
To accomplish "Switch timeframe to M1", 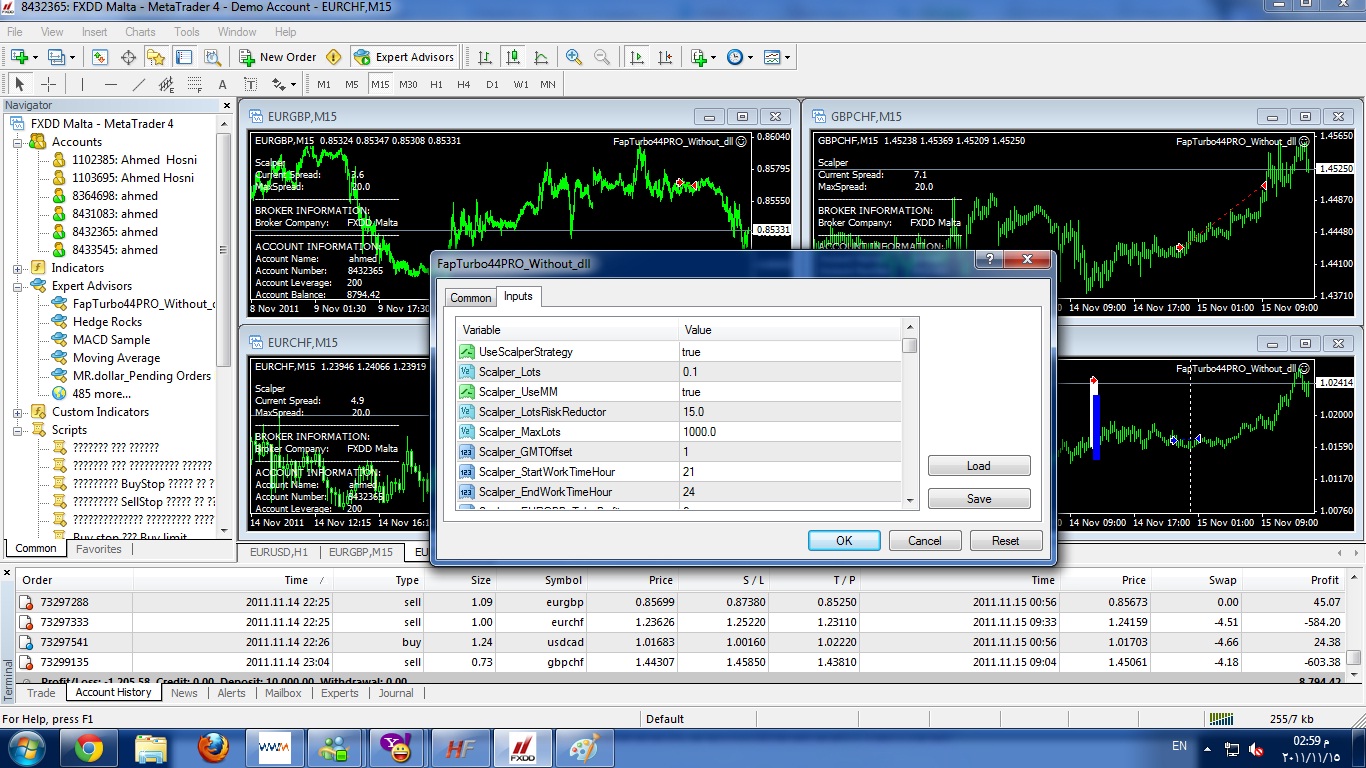I will click(x=324, y=84).
